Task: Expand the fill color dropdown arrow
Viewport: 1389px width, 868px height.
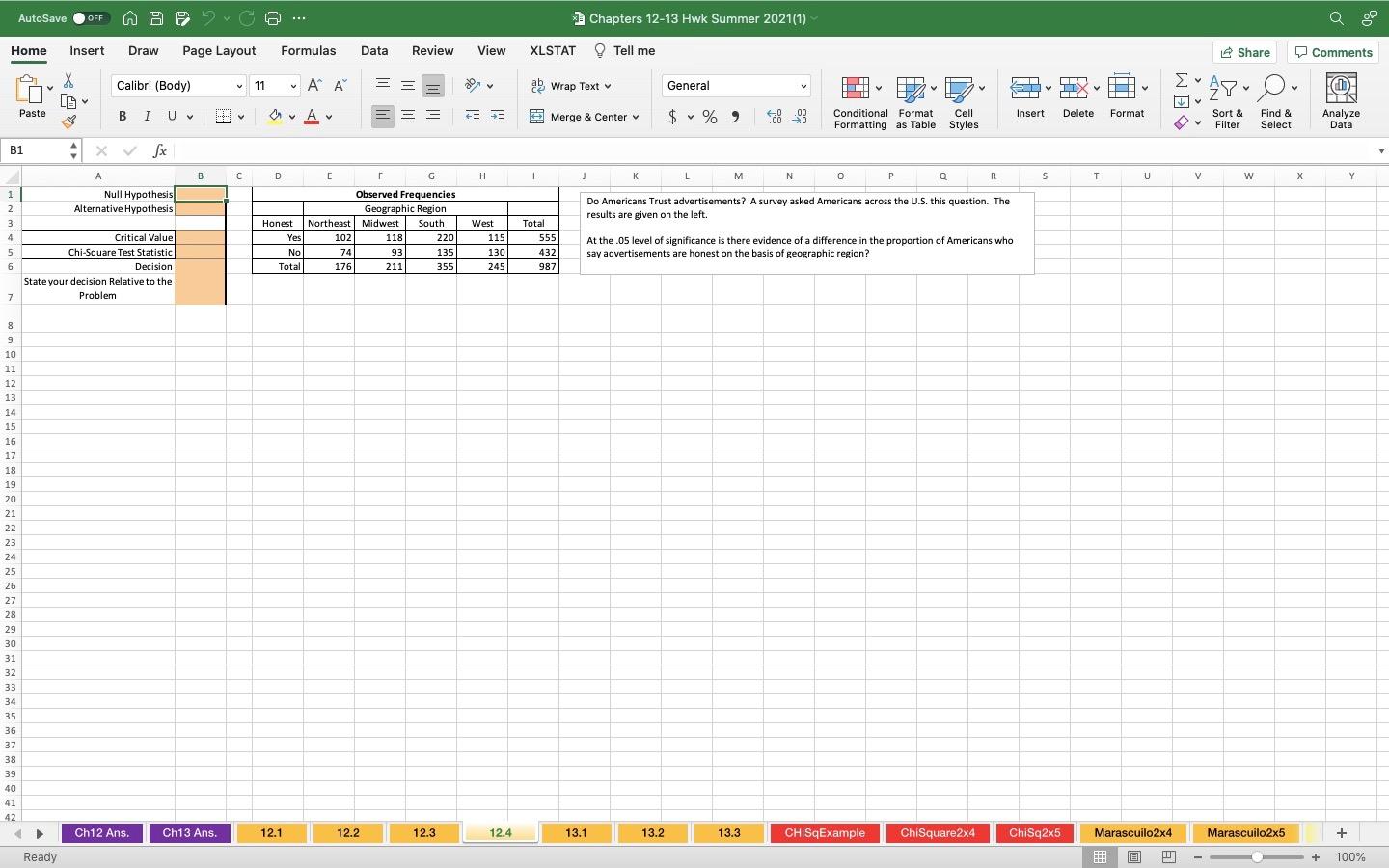Action: (x=292, y=118)
